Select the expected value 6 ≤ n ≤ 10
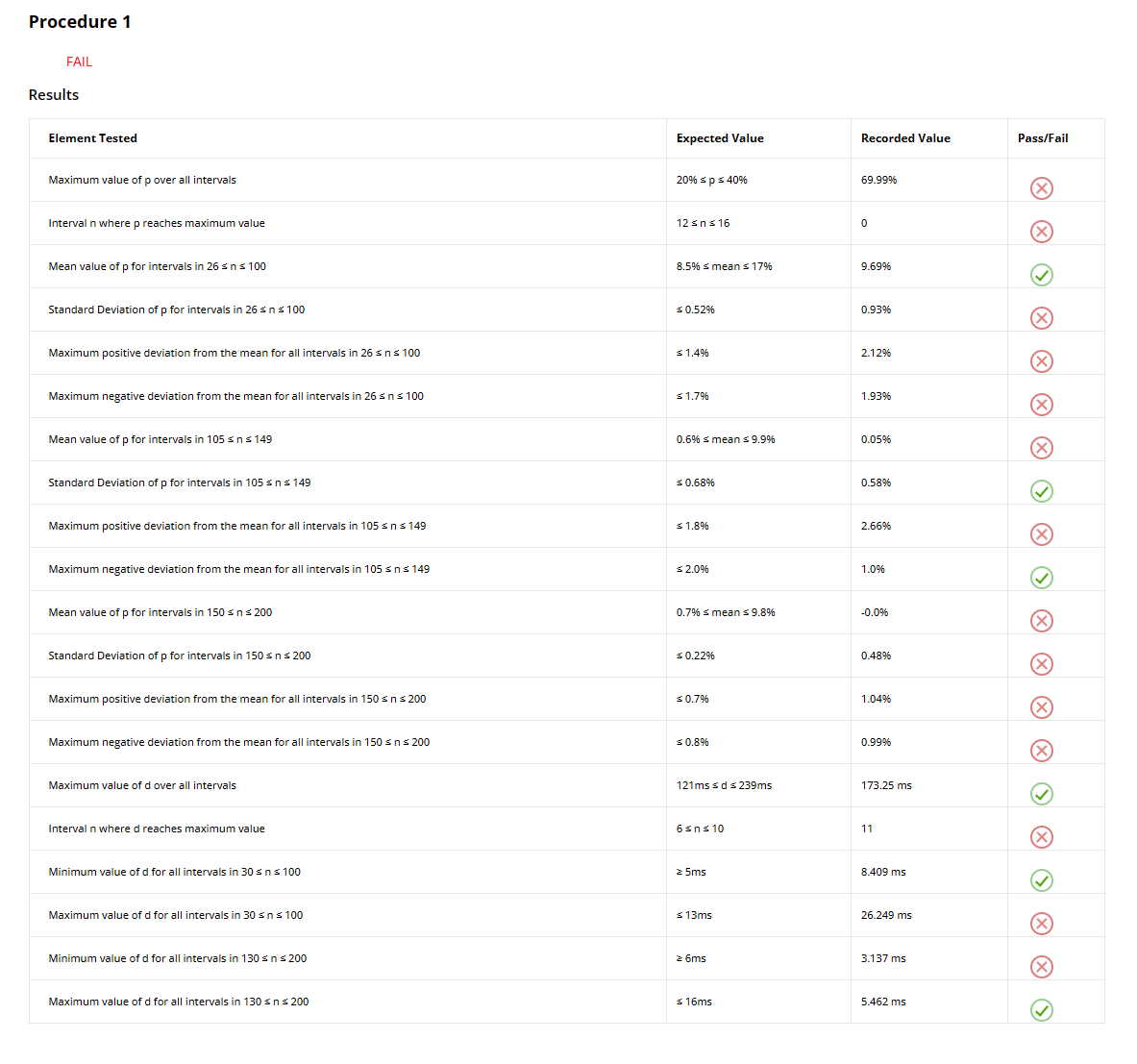Screen dimensions: 1137x1064 701,829
